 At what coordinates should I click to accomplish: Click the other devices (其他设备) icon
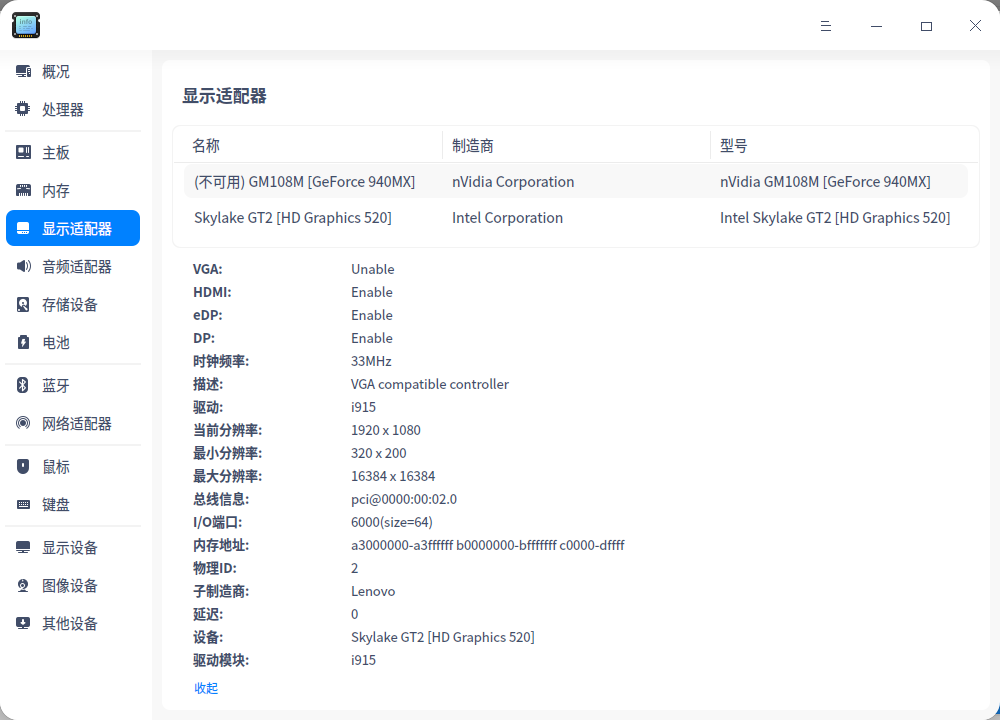click(x=23, y=623)
